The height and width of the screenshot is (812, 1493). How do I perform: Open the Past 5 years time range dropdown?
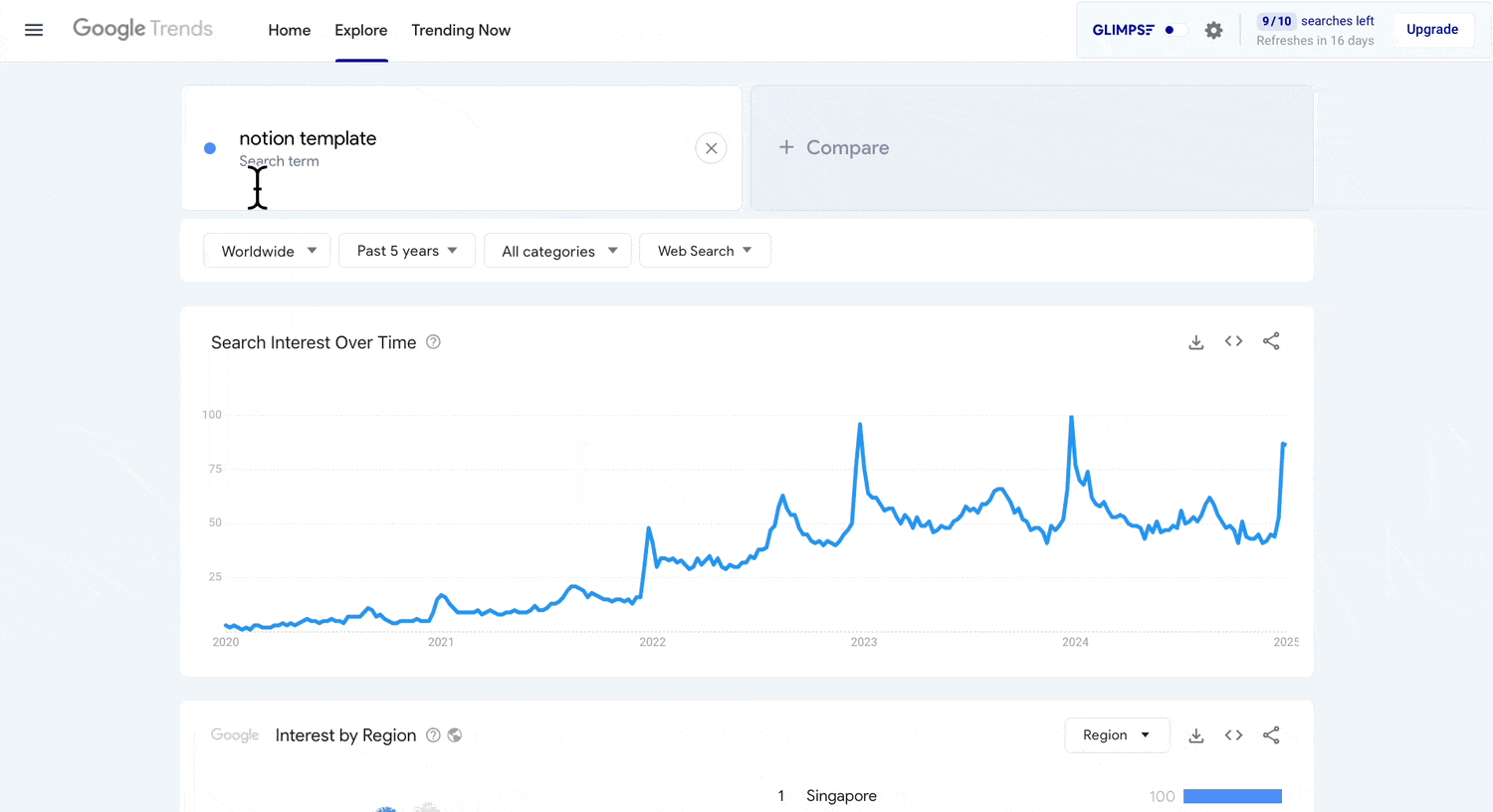pos(406,251)
